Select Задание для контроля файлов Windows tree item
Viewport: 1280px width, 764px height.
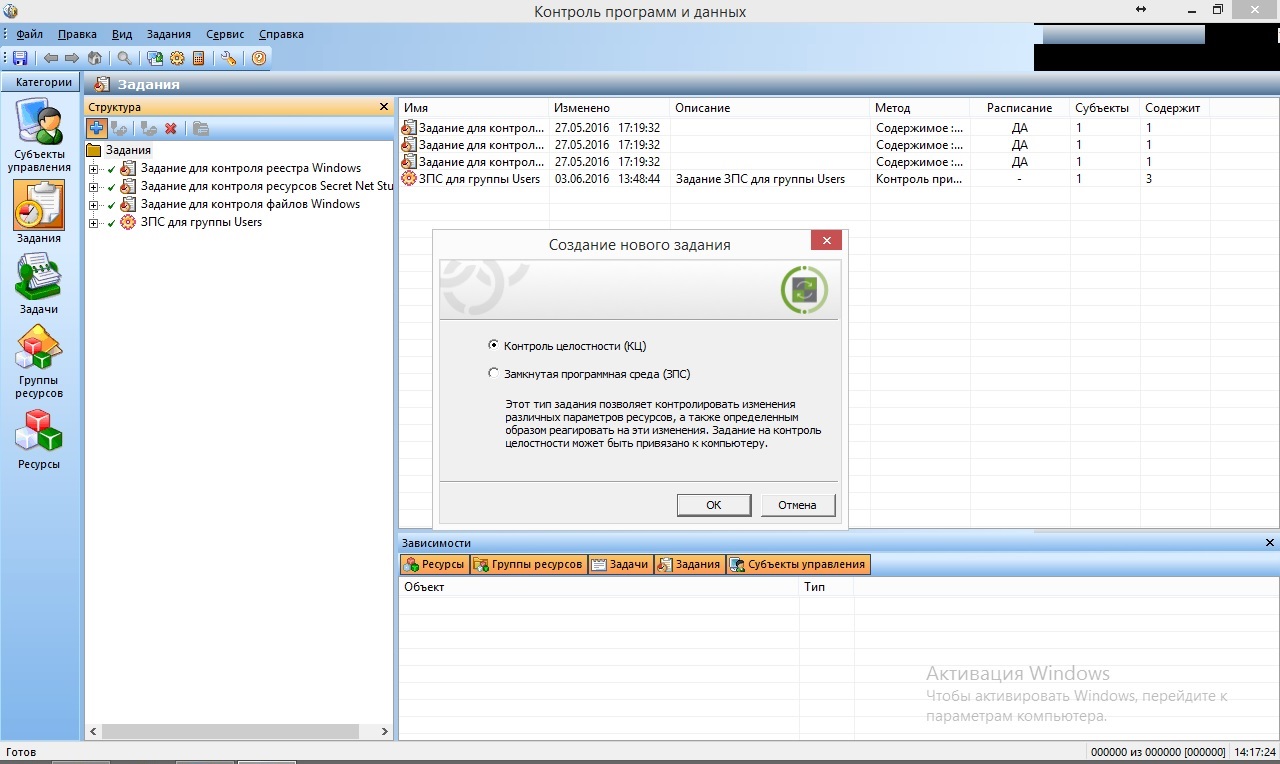point(250,204)
